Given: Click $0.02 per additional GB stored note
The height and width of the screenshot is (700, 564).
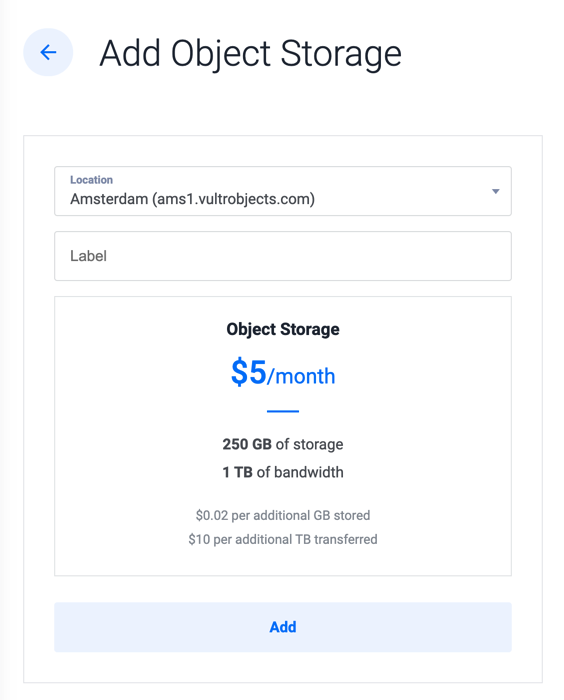Looking at the screenshot, I should click(x=283, y=515).
